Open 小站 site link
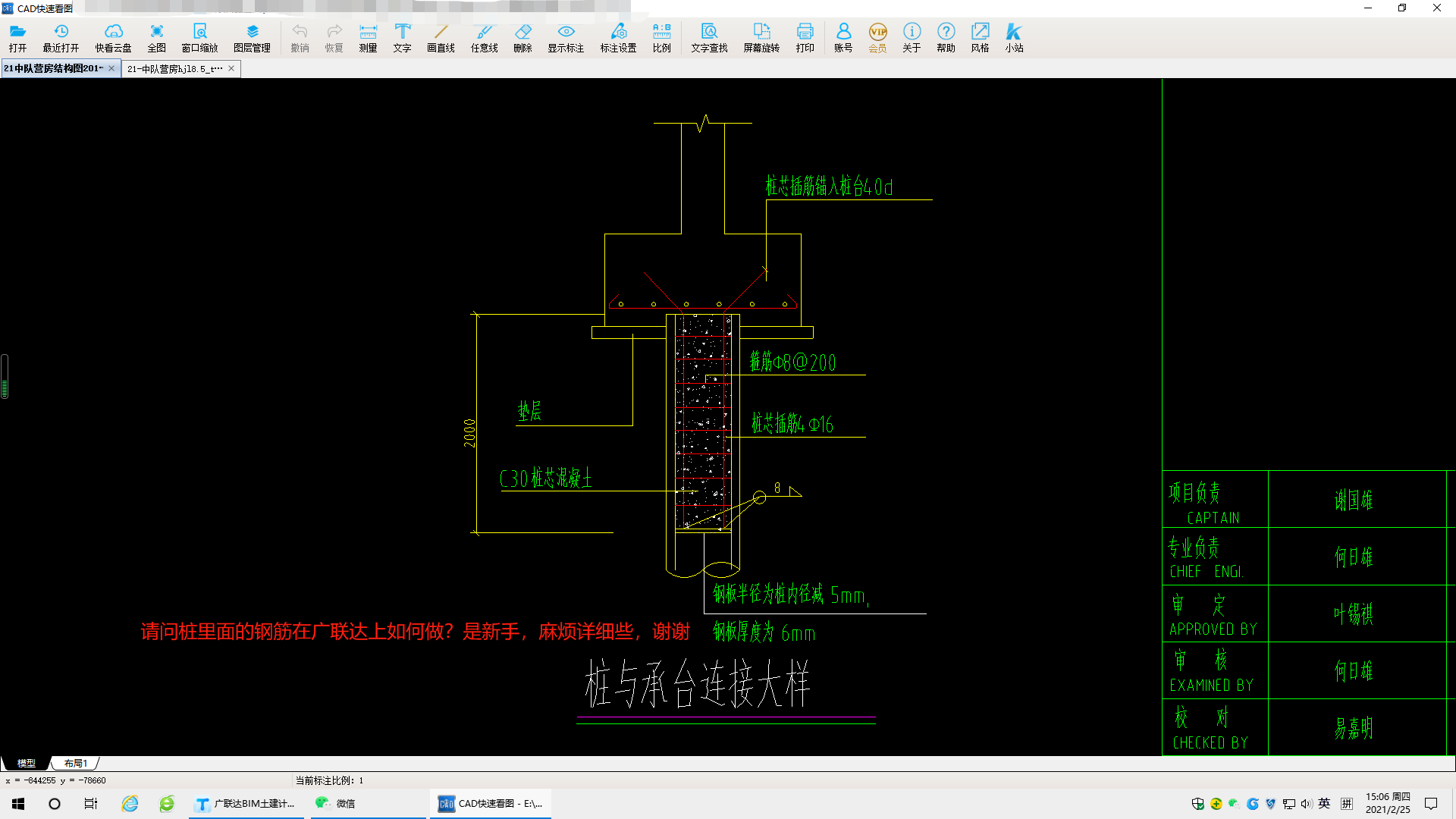 coord(1014,37)
